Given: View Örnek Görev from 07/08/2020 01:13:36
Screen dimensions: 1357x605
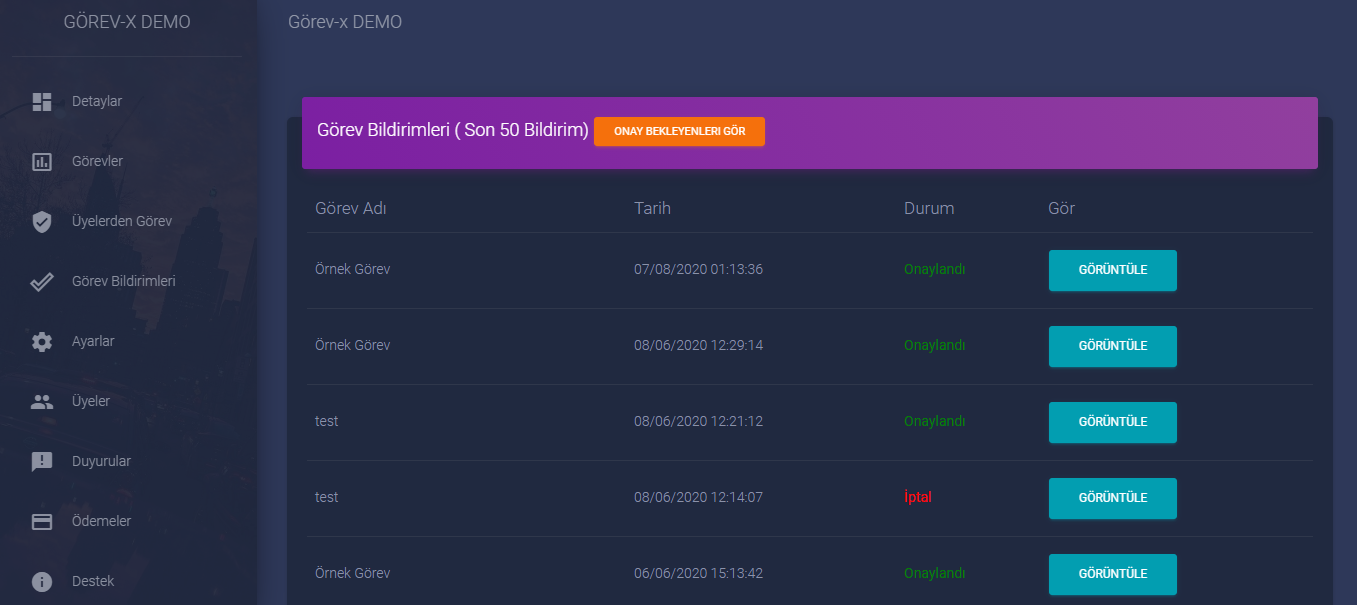Looking at the screenshot, I should tap(1112, 270).
